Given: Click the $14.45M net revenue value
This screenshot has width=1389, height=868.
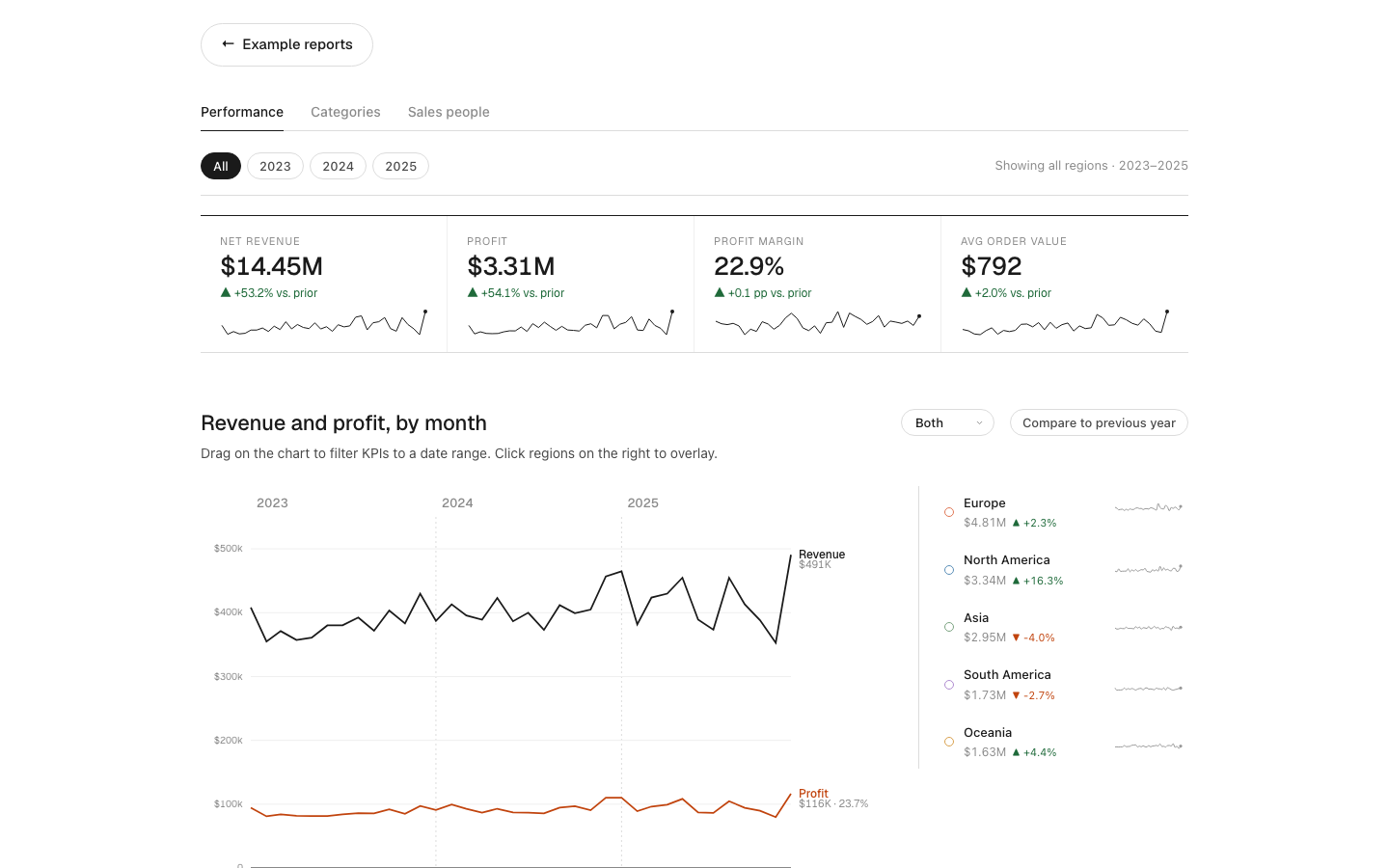Looking at the screenshot, I should tap(271, 266).
